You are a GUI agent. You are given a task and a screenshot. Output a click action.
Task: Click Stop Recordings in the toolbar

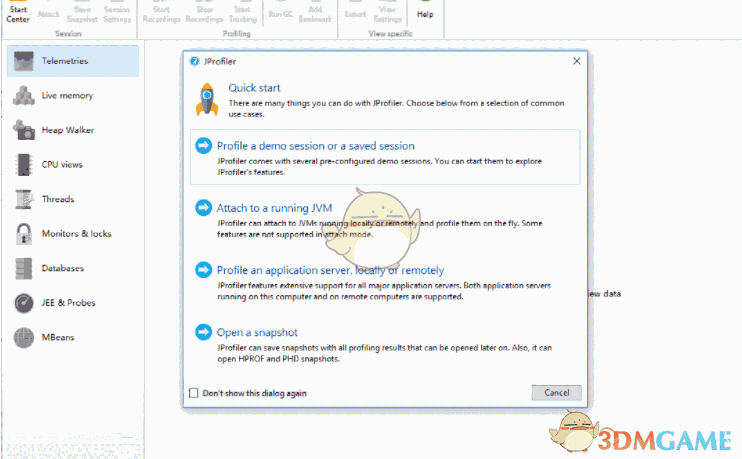click(204, 13)
